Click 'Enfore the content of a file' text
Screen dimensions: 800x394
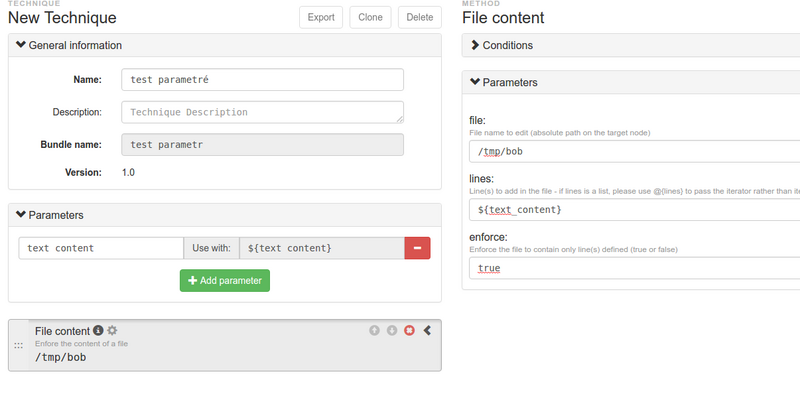81,343
